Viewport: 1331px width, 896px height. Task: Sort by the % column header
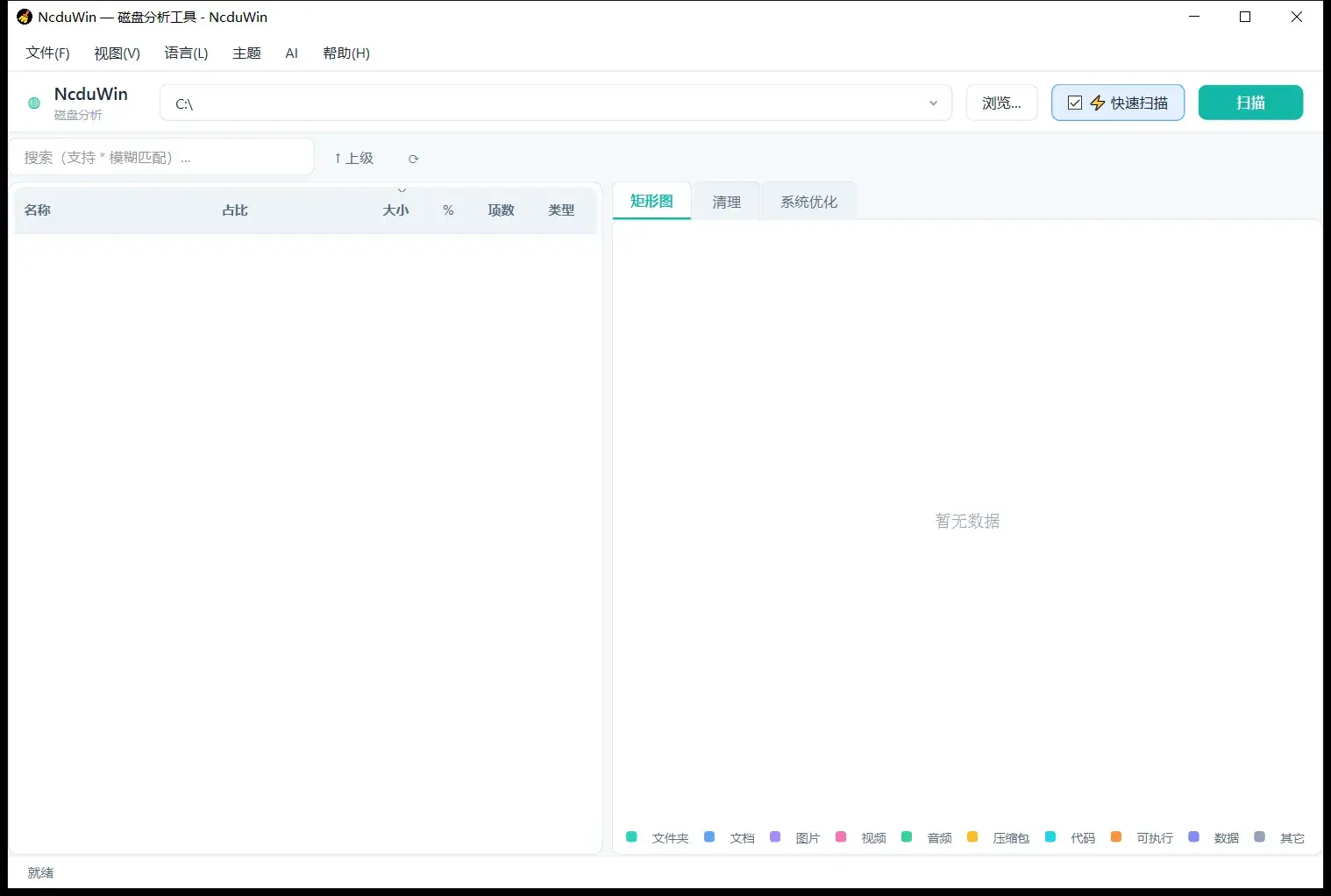pos(448,210)
